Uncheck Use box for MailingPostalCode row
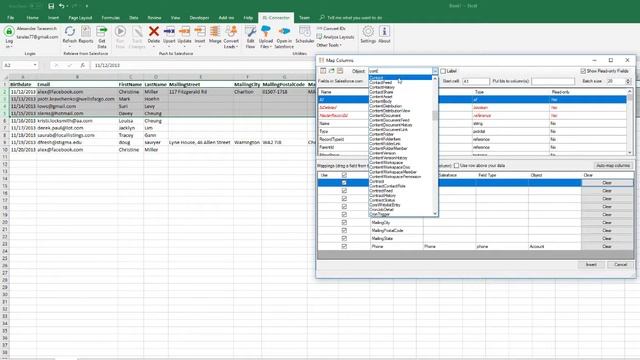Screen dimensions: 640x360 pyautogui.click(x=344, y=231)
